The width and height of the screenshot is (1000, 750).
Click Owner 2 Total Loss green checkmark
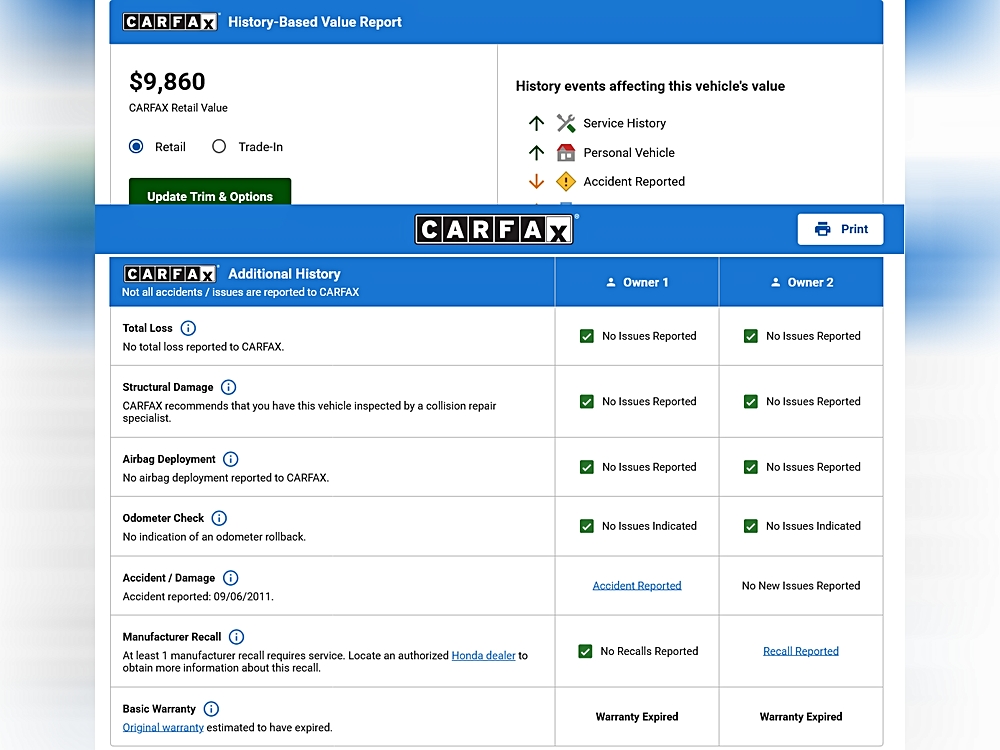click(x=751, y=336)
